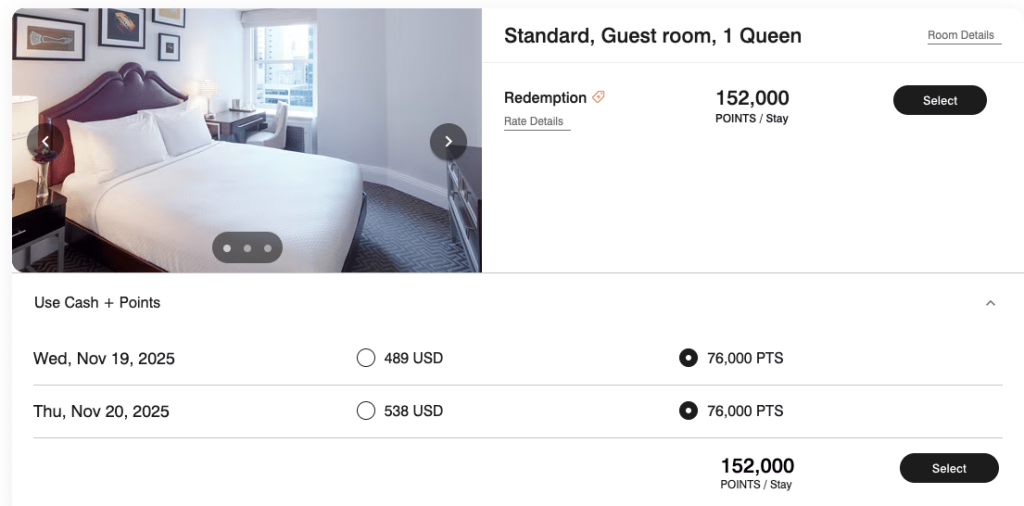Choose 538 USD for Thu, Nov 20
1024x506 pixels.
click(x=366, y=411)
